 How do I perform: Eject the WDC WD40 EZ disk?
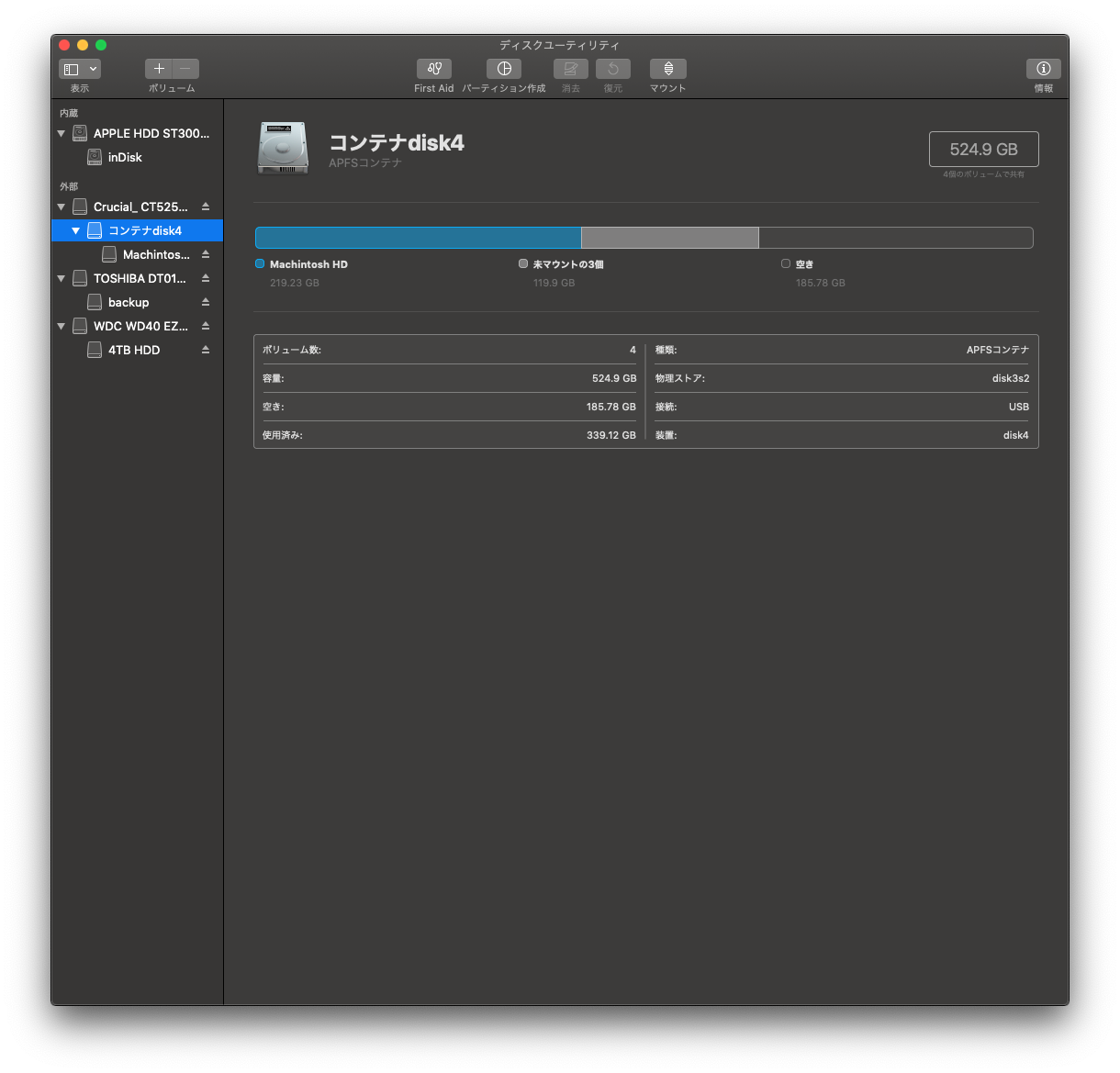(x=206, y=326)
